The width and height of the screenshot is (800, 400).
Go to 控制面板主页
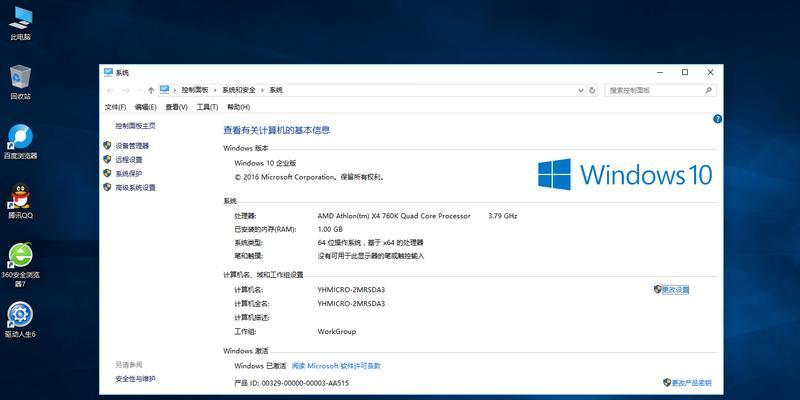coord(135,126)
